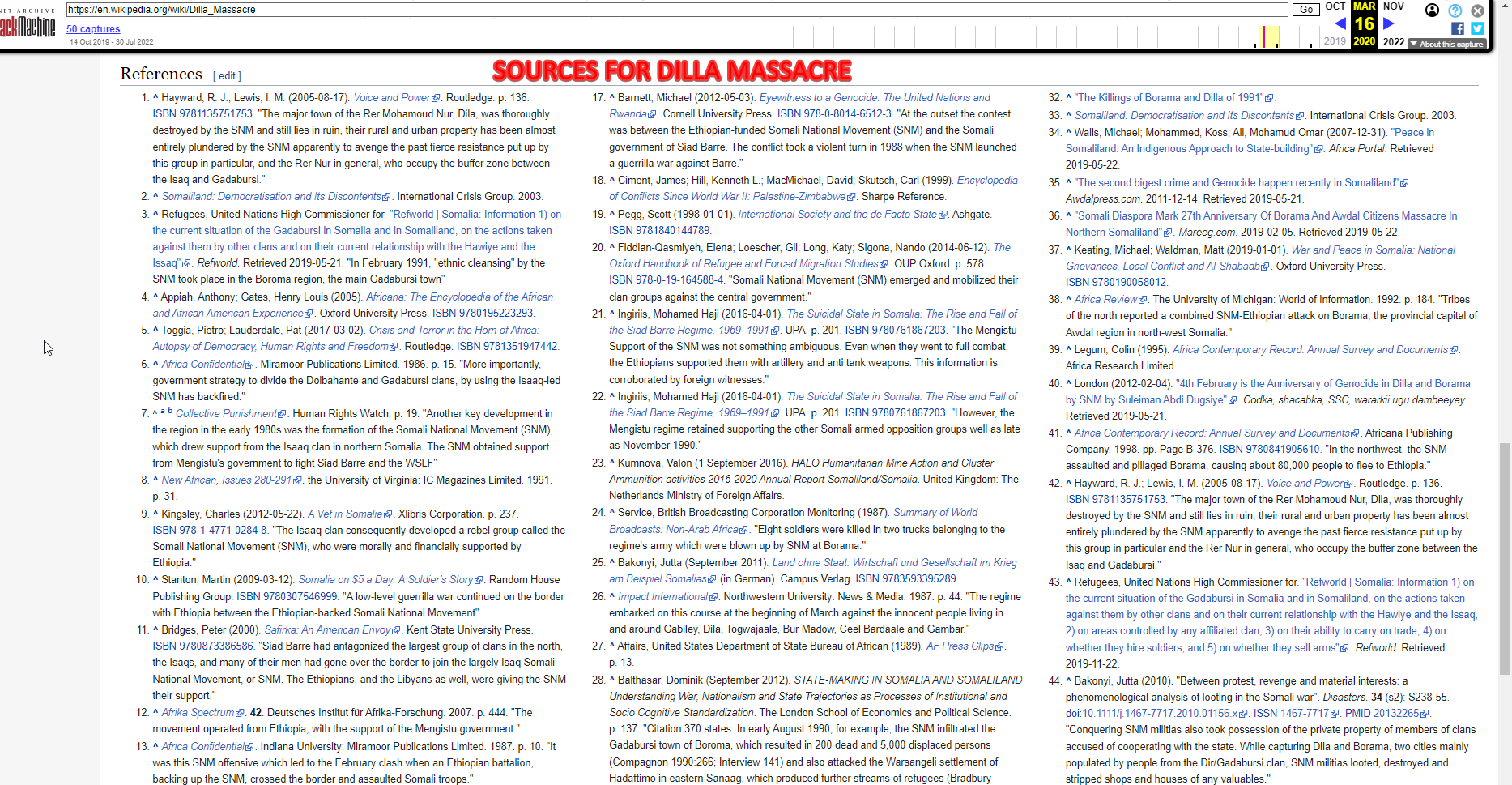Open 'Afrika Spectrum' link in reference 12
The image size is (1512, 785).
(x=202, y=713)
